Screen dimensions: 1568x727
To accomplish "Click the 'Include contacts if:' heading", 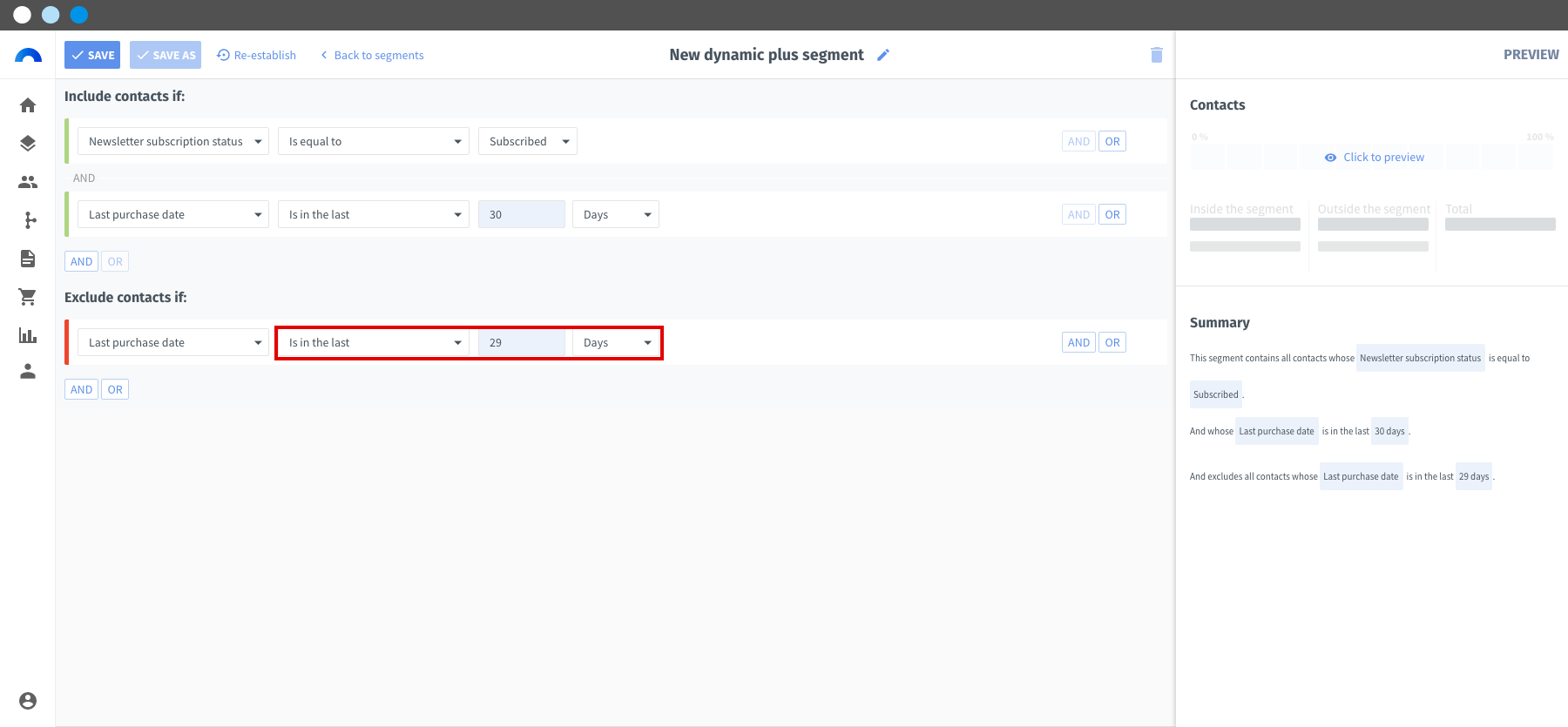I will click(125, 96).
